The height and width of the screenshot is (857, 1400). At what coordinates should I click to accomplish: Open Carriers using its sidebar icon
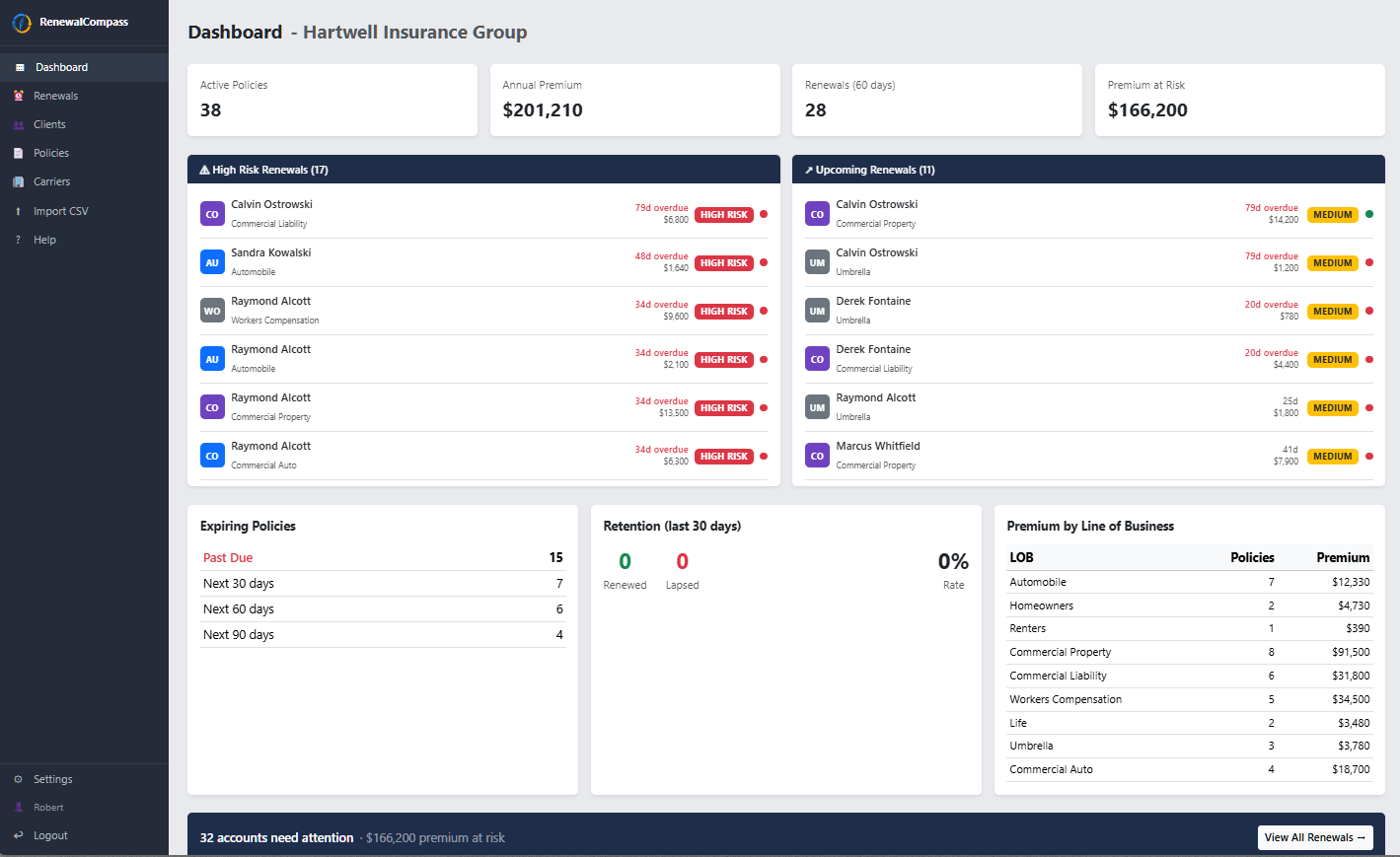18,181
